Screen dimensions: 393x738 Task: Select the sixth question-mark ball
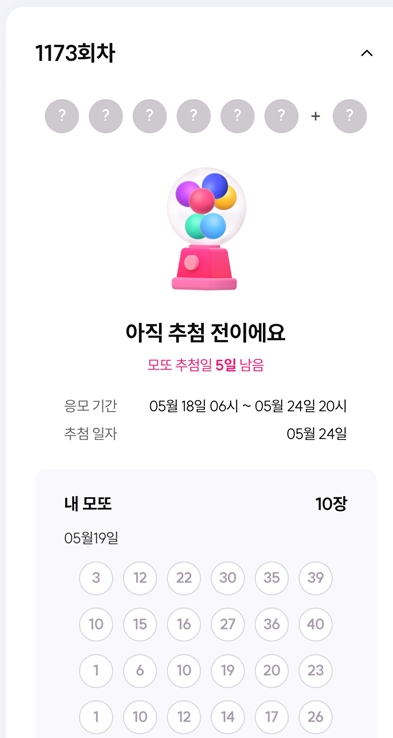[281, 116]
